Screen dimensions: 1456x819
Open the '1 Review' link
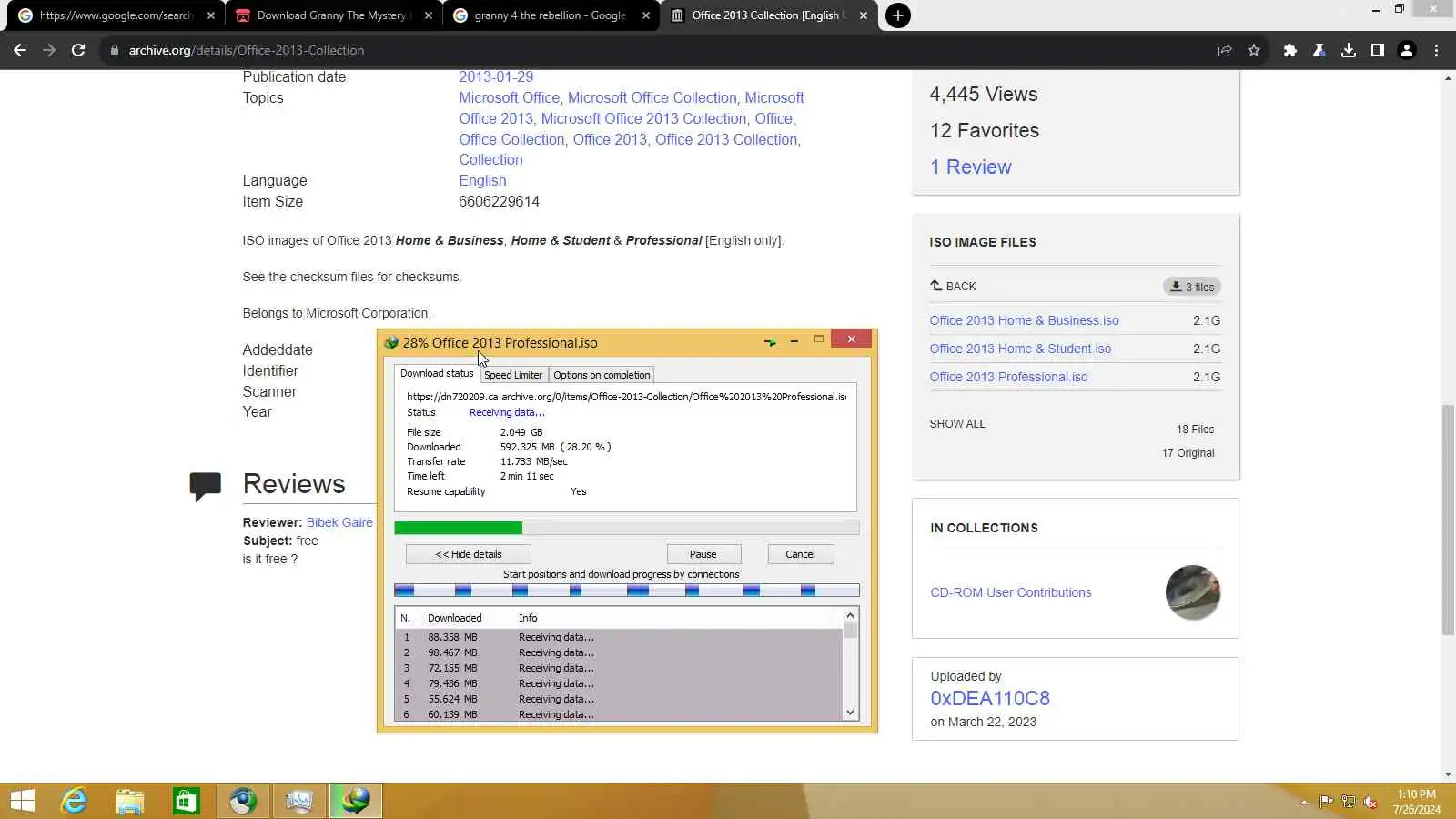971,167
